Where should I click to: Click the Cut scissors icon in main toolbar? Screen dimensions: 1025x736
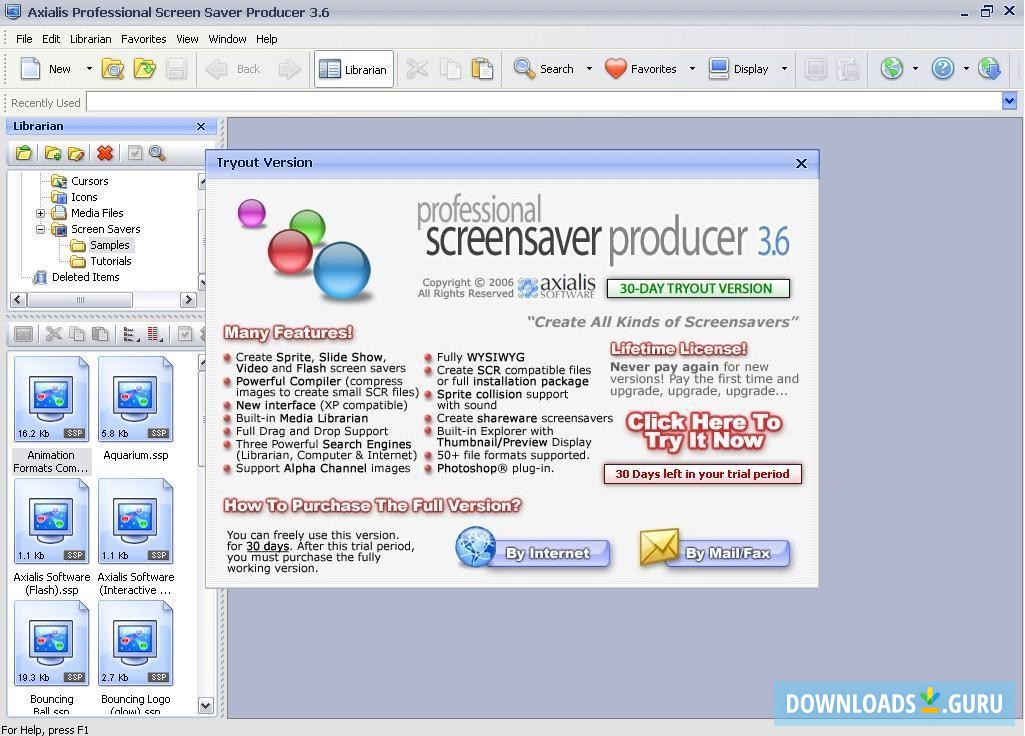417,69
